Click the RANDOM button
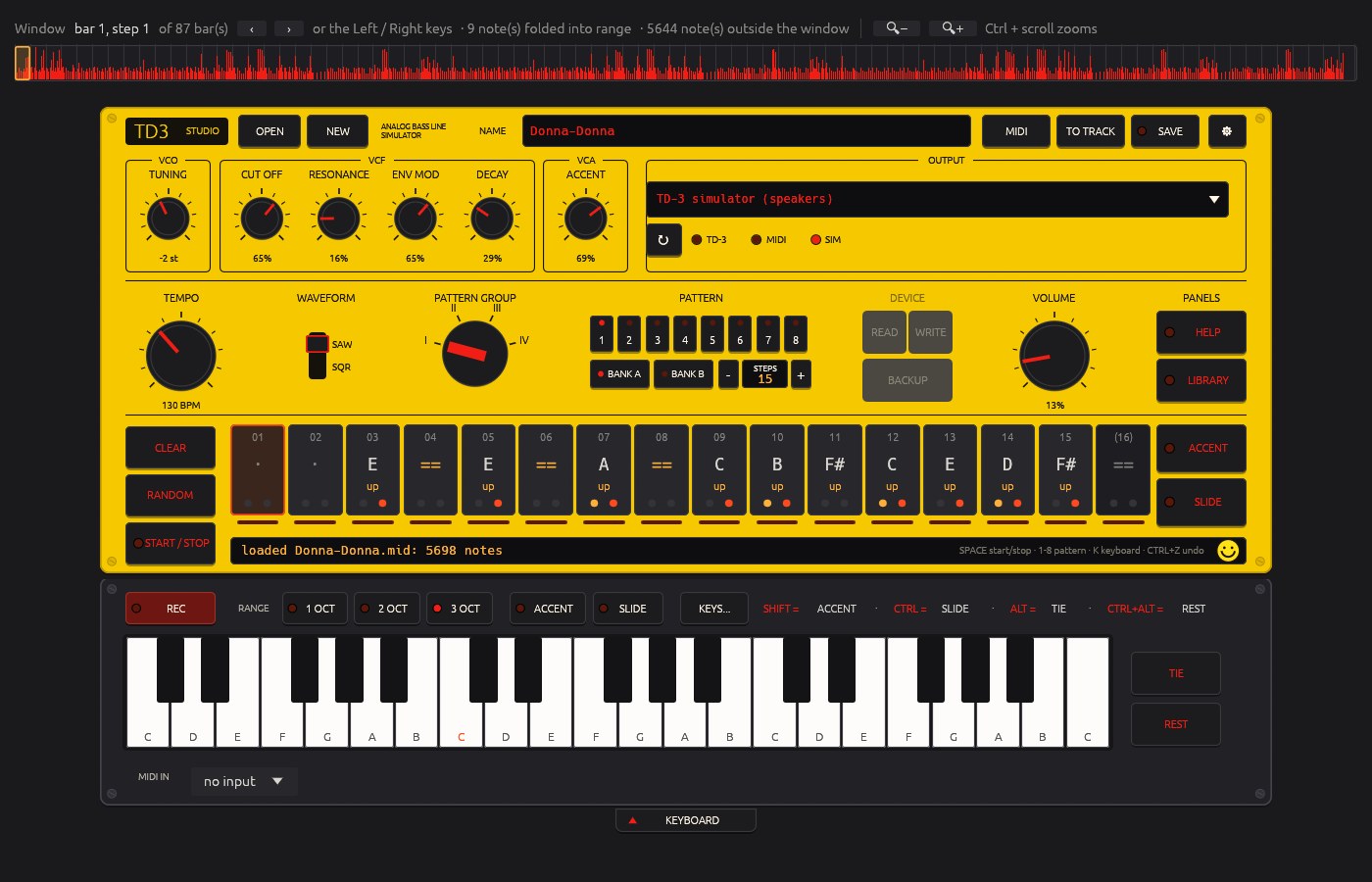Viewport: 1372px width, 882px height. point(171,495)
